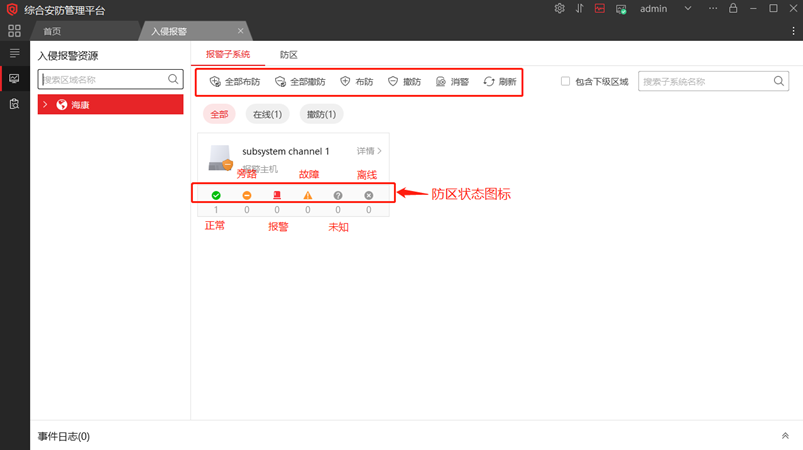Click the 撤防 disarm button

pos(405,81)
